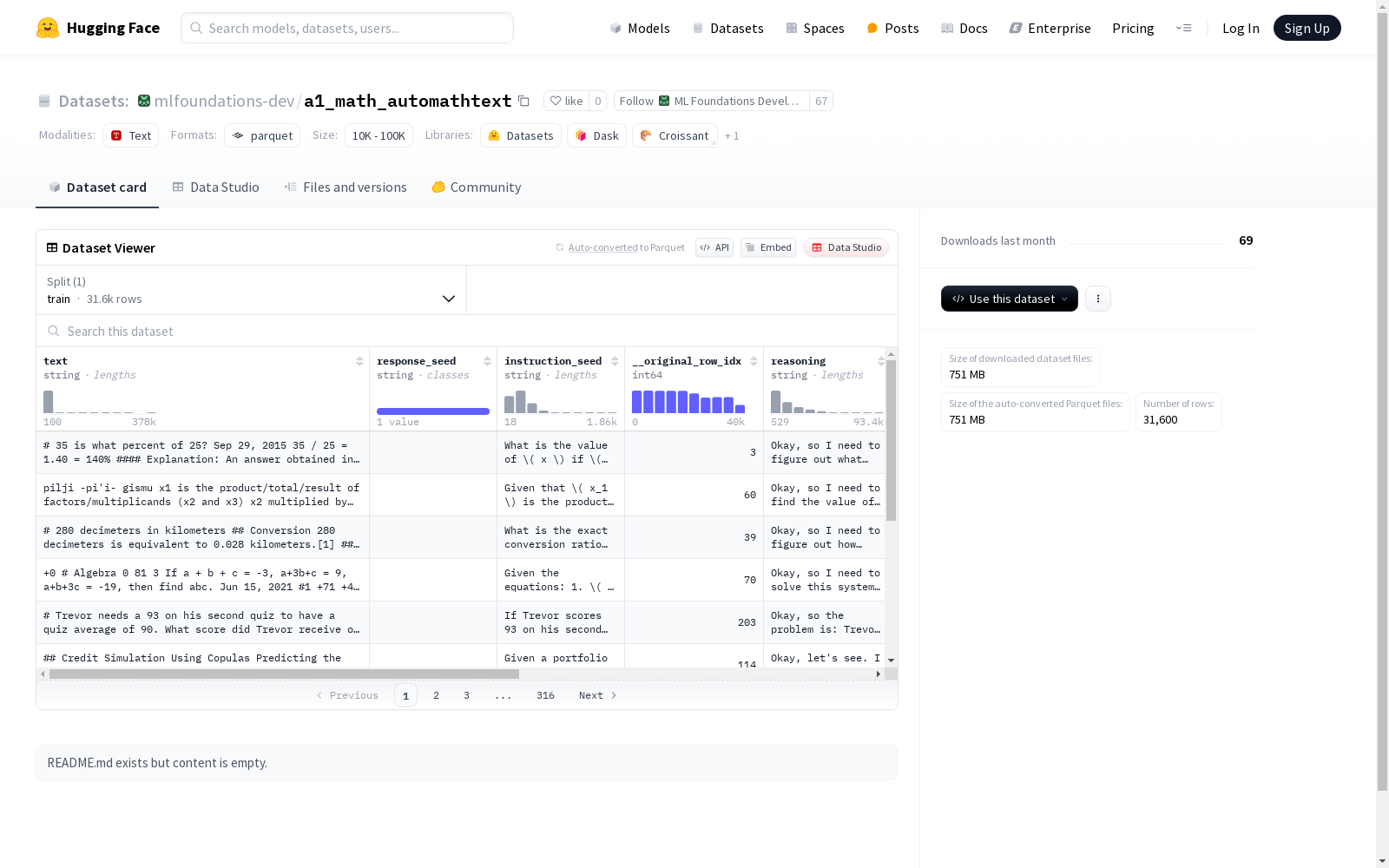Click the parquet format tag
Image resolution: width=1389 pixels, height=868 pixels.
tap(262, 135)
